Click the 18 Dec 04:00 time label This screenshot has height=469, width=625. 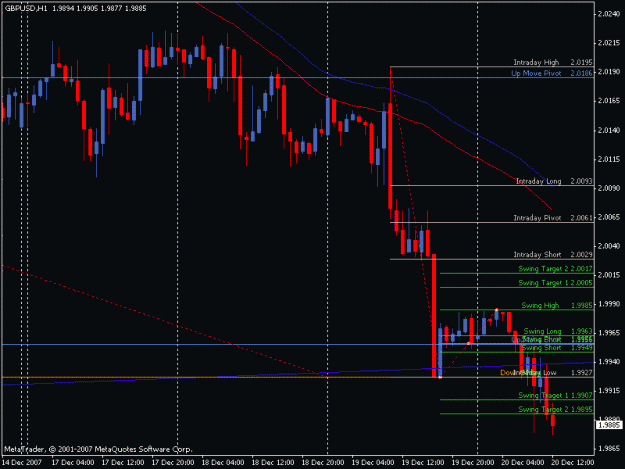(x=223, y=463)
